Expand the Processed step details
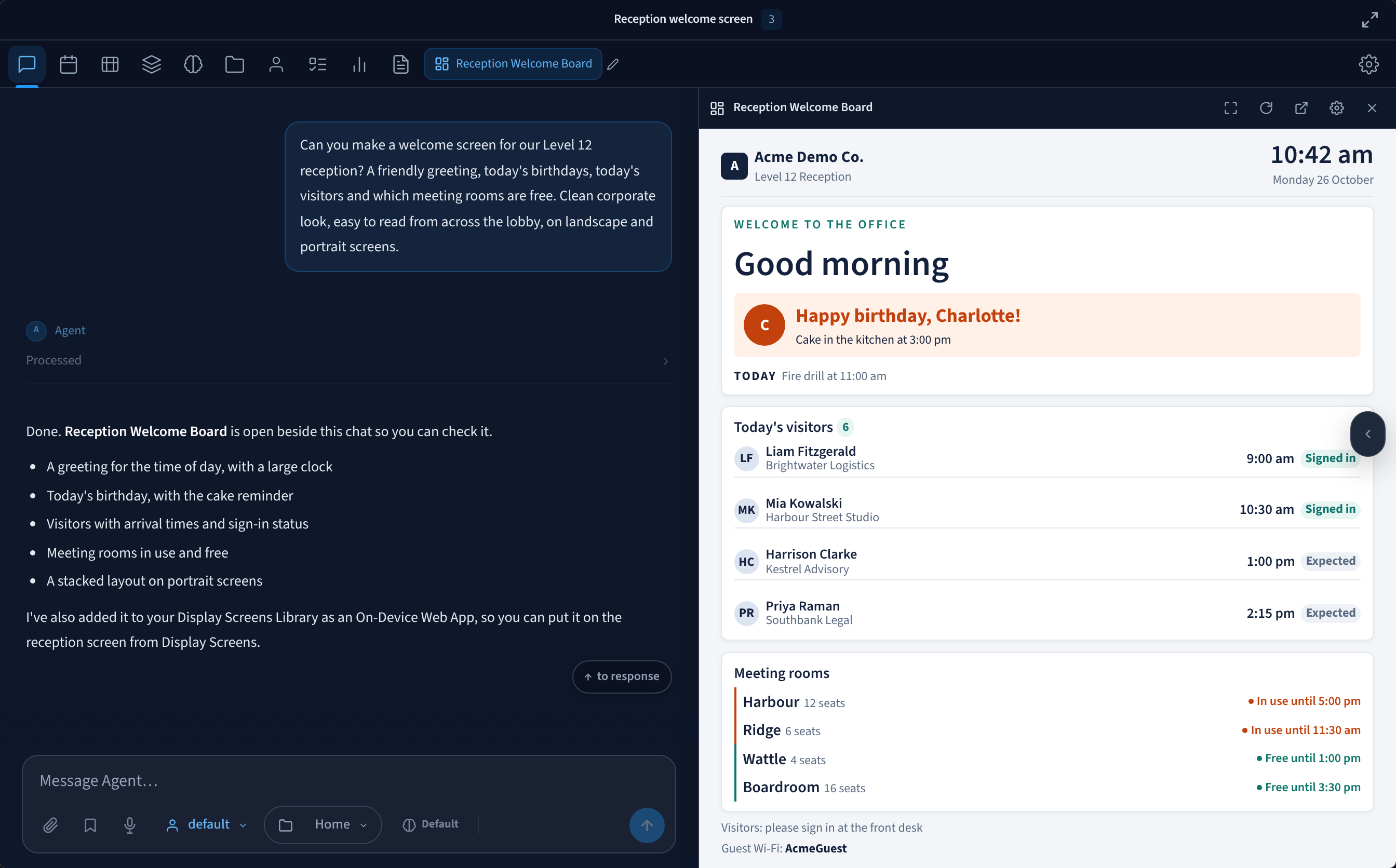 (x=348, y=360)
